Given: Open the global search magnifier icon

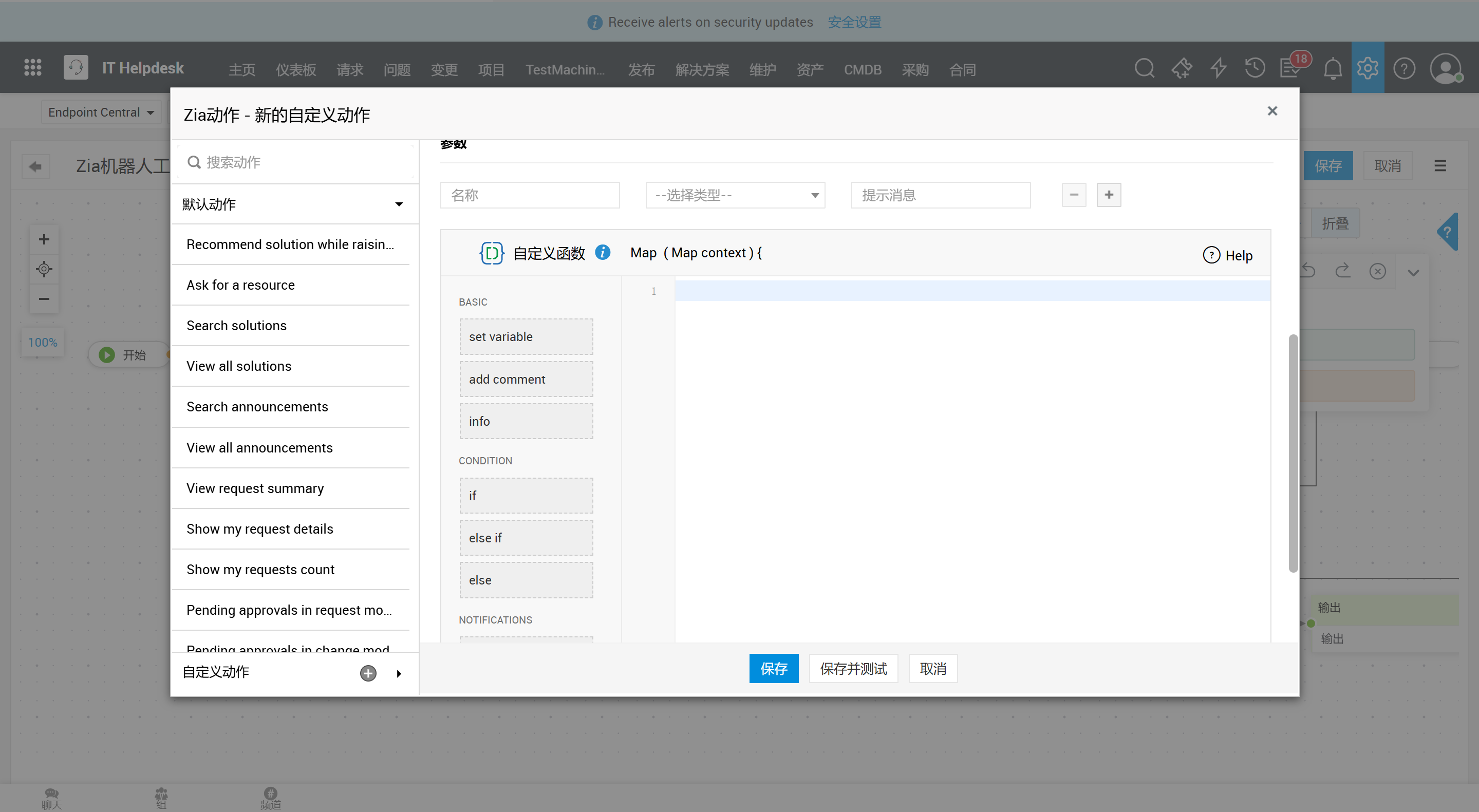Looking at the screenshot, I should click(x=1144, y=68).
